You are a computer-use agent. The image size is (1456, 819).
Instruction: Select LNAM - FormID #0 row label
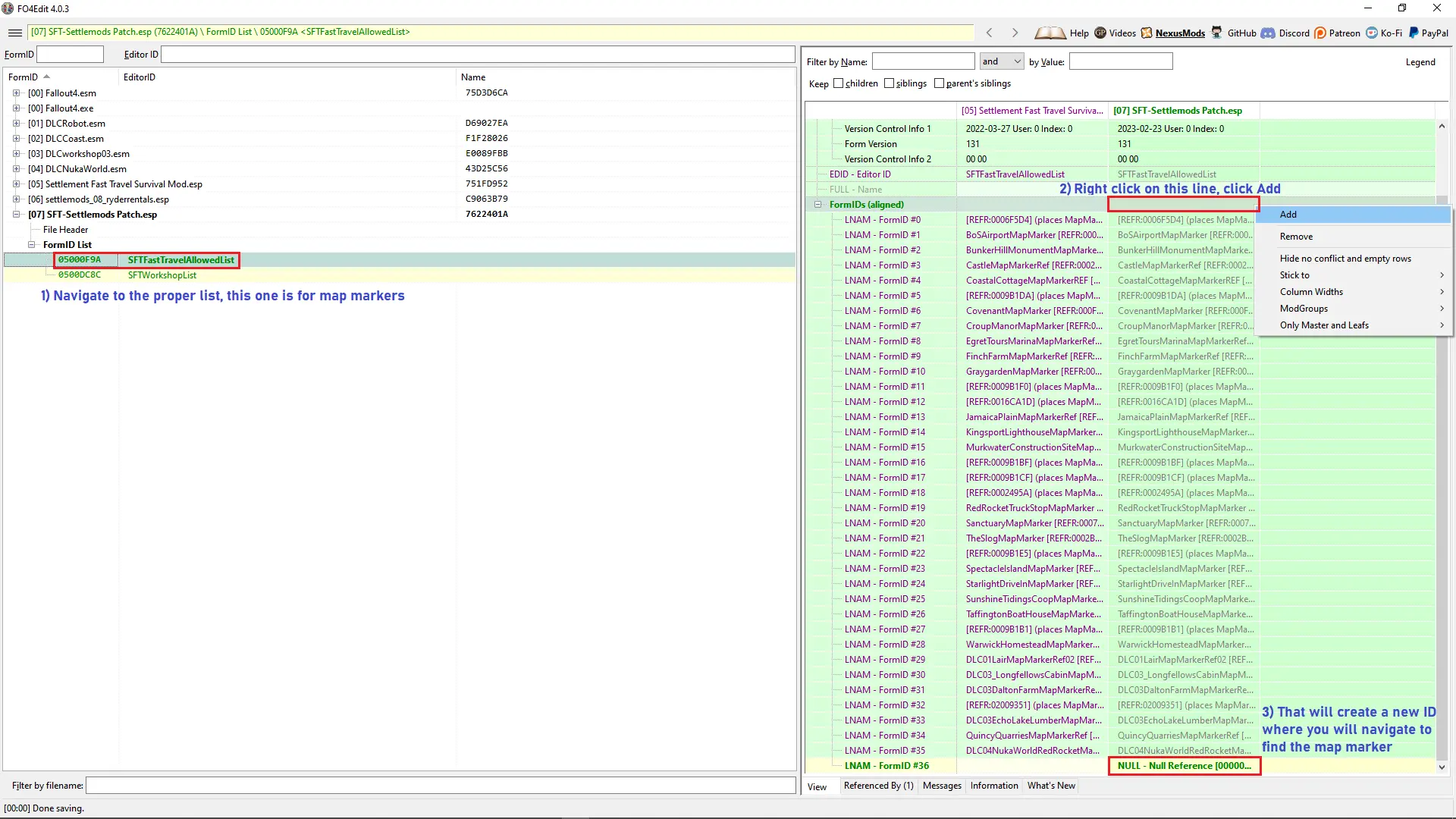pos(882,220)
